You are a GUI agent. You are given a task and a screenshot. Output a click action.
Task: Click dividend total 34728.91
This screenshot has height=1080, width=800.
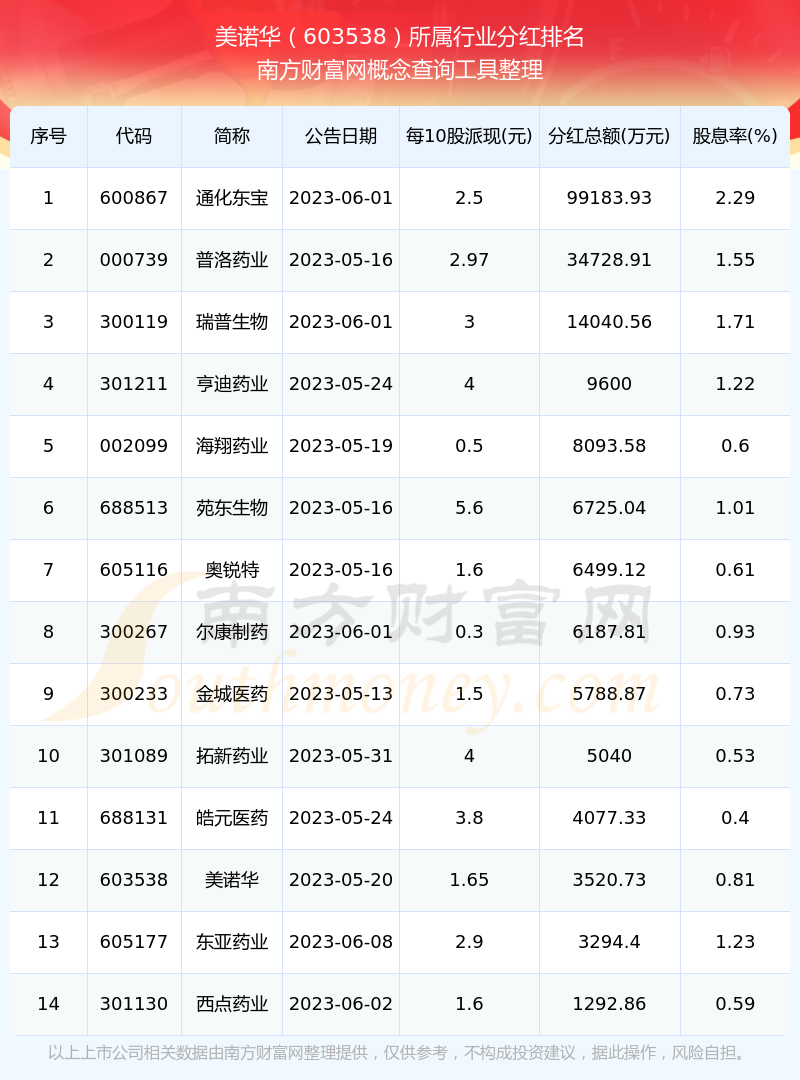click(x=609, y=260)
